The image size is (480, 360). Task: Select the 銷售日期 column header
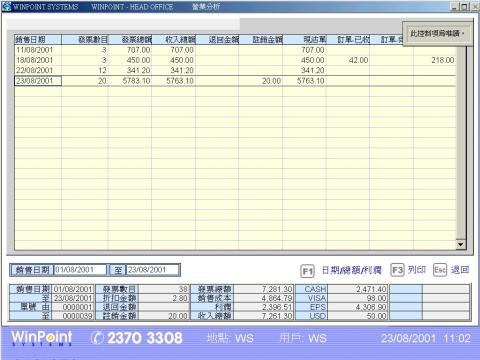click(38, 40)
